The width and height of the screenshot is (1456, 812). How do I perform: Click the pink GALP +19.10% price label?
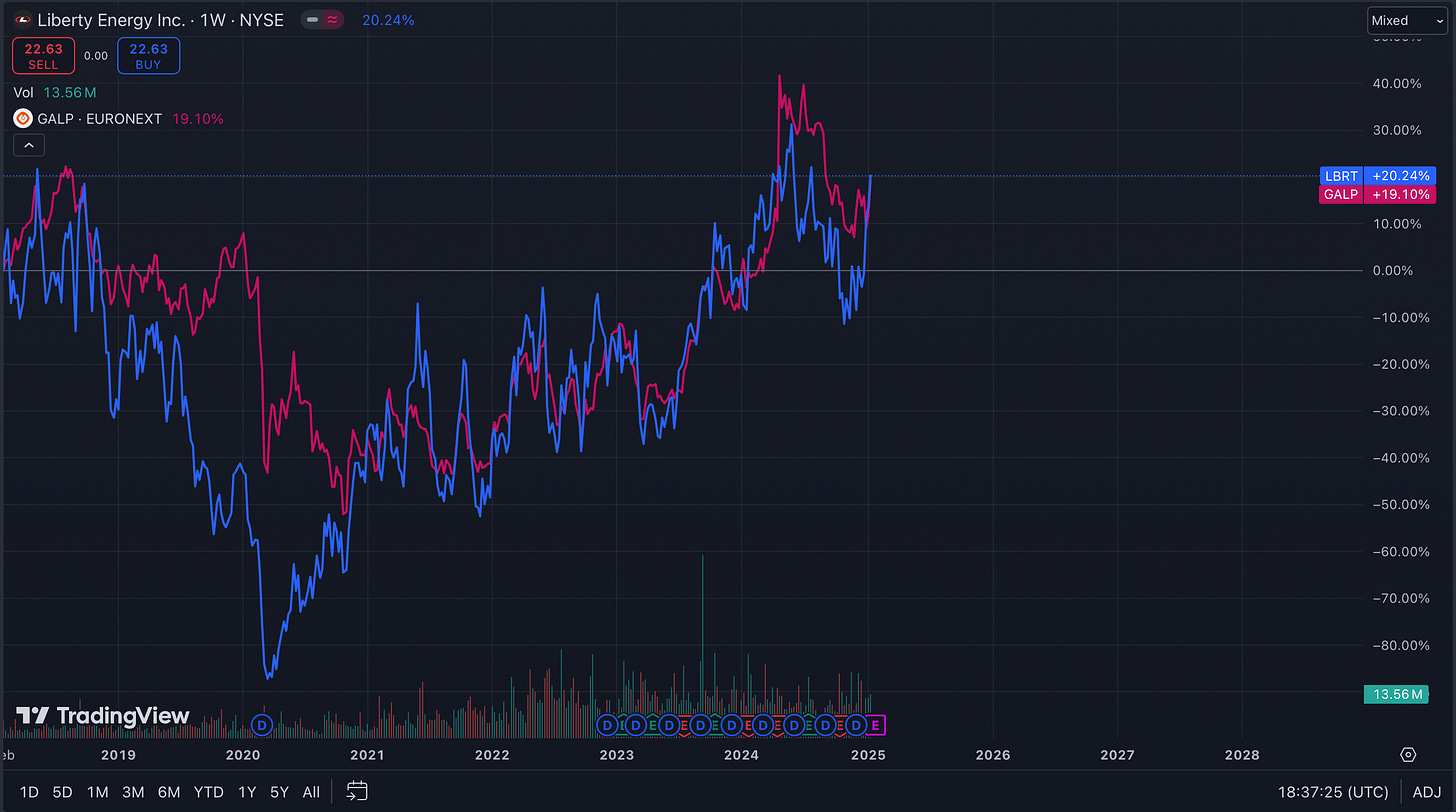coord(1377,194)
